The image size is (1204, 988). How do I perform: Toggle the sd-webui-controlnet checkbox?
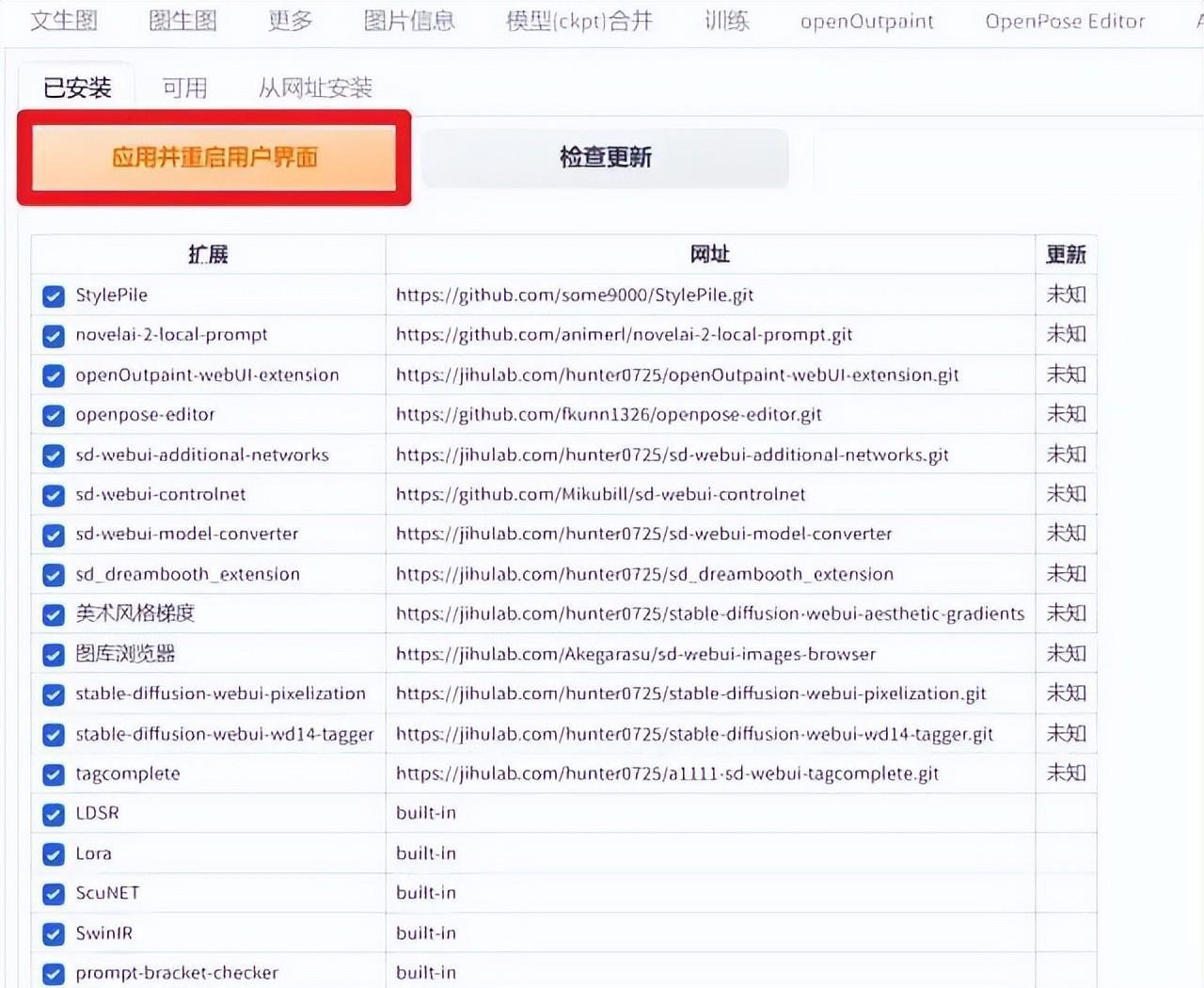click(x=54, y=496)
